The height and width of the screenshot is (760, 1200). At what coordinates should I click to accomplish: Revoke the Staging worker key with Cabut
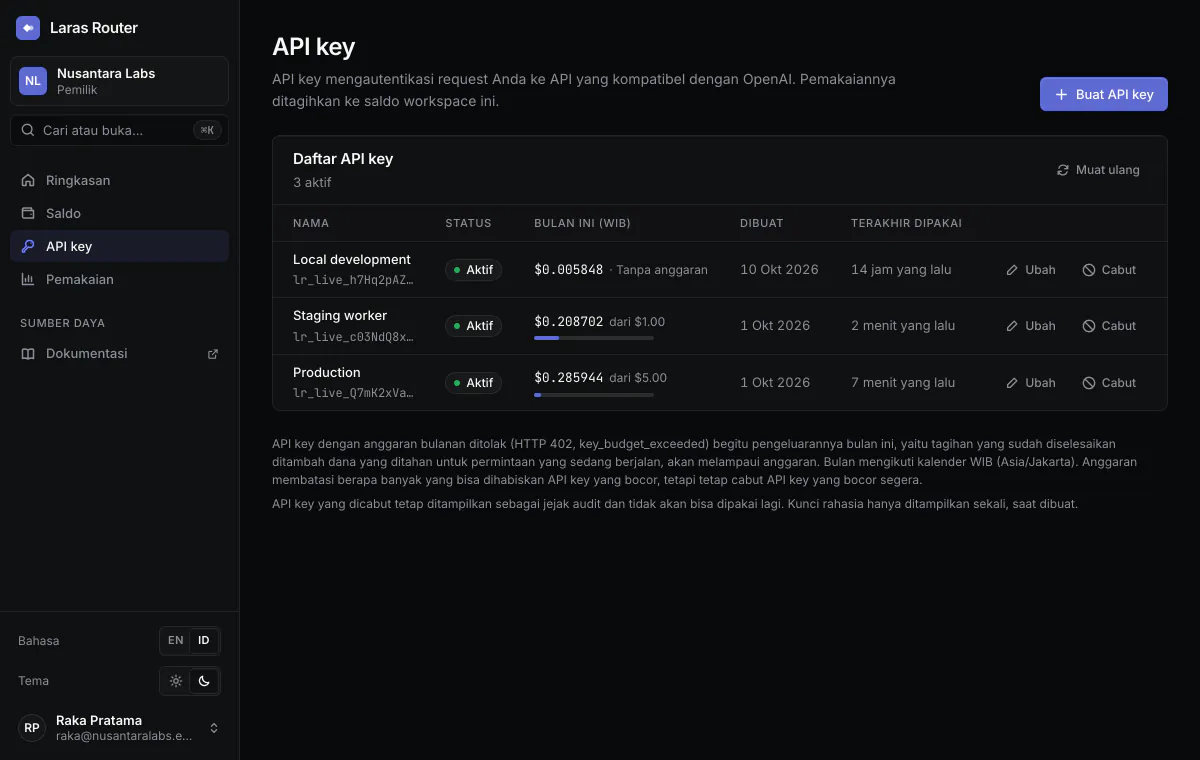coord(1109,325)
